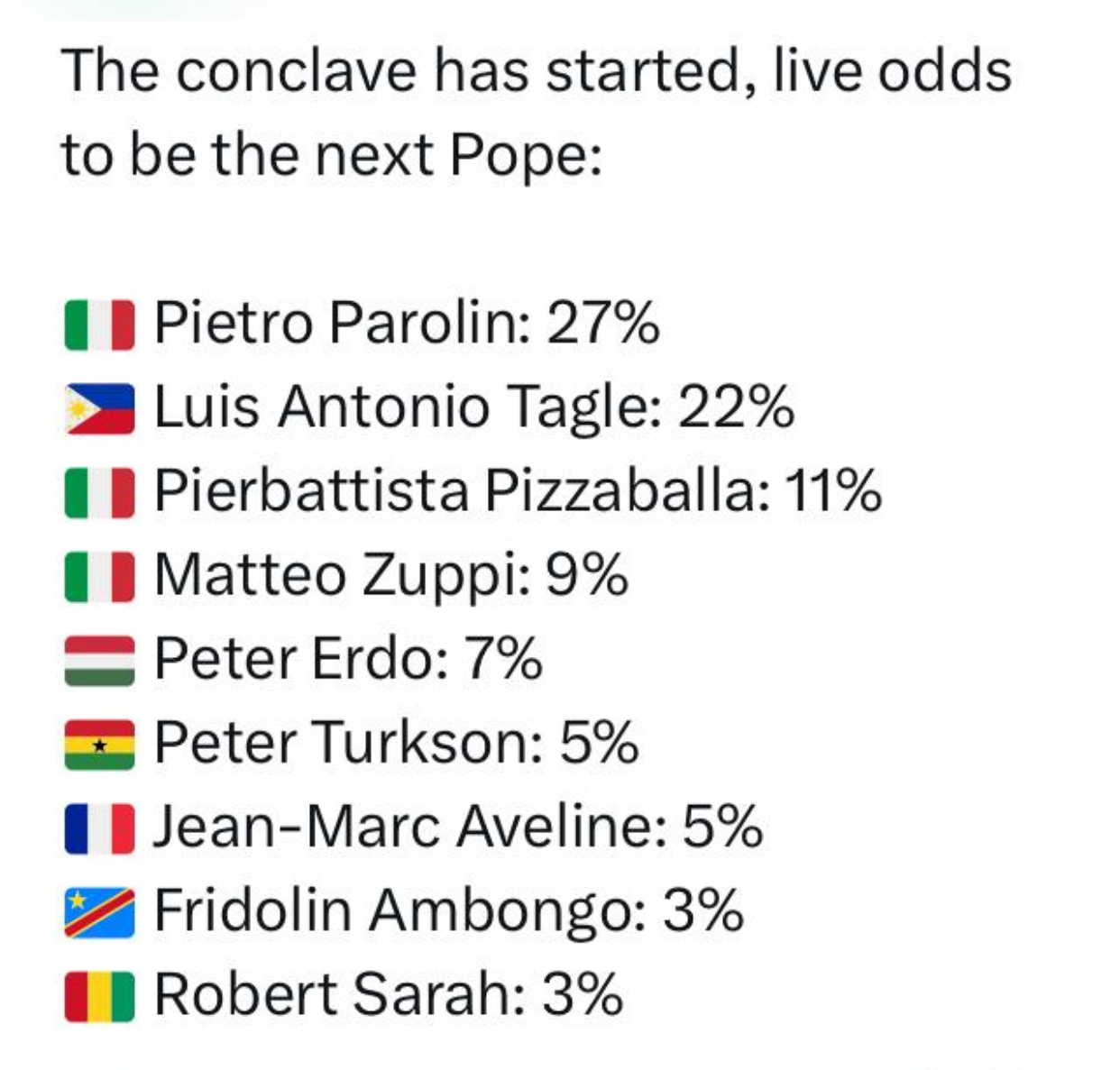Click the text Robert Sarah: 3%
The image size is (1120, 1070).
[389, 994]
